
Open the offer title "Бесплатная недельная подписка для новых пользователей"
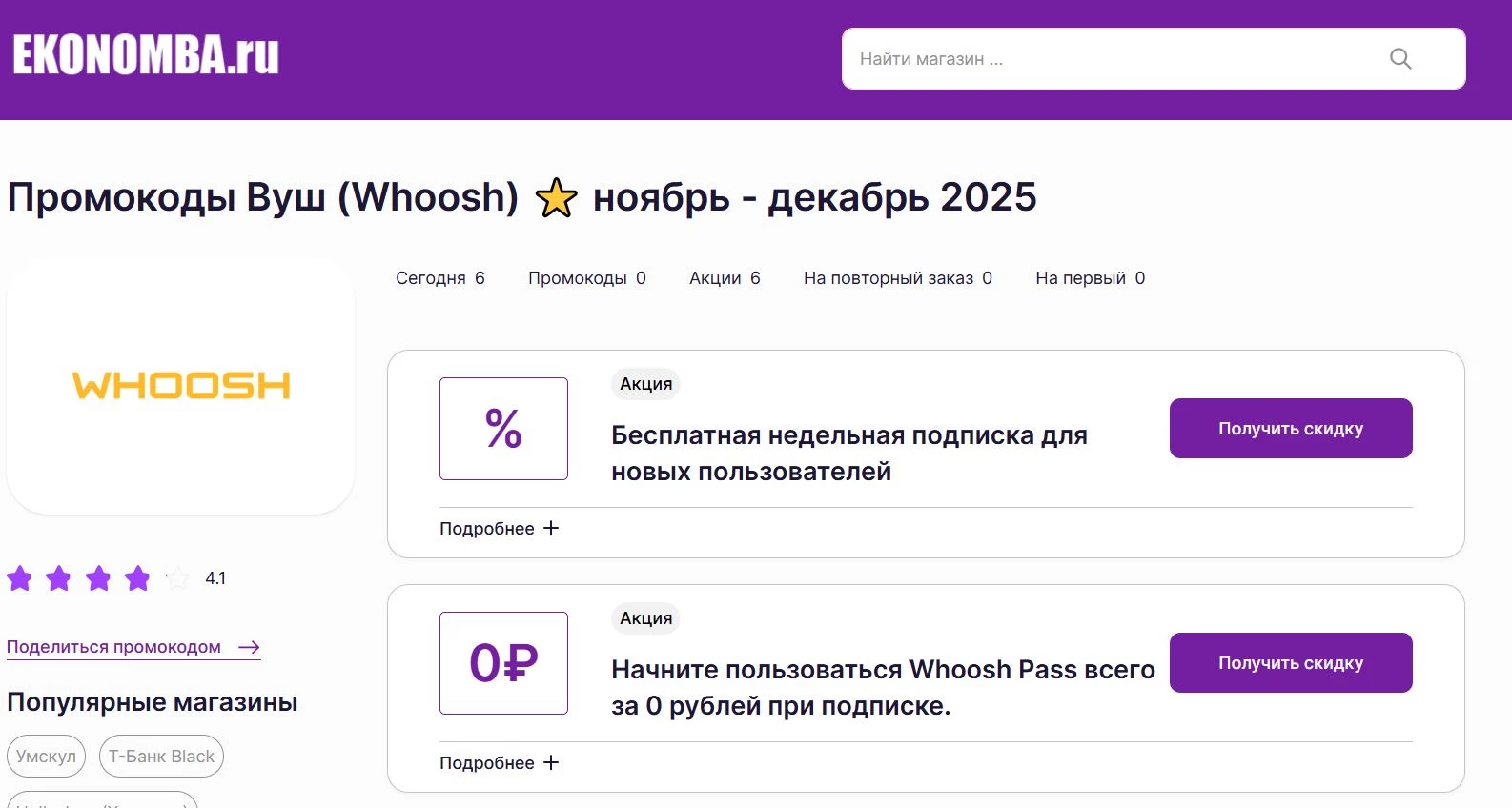coord(849,454)
